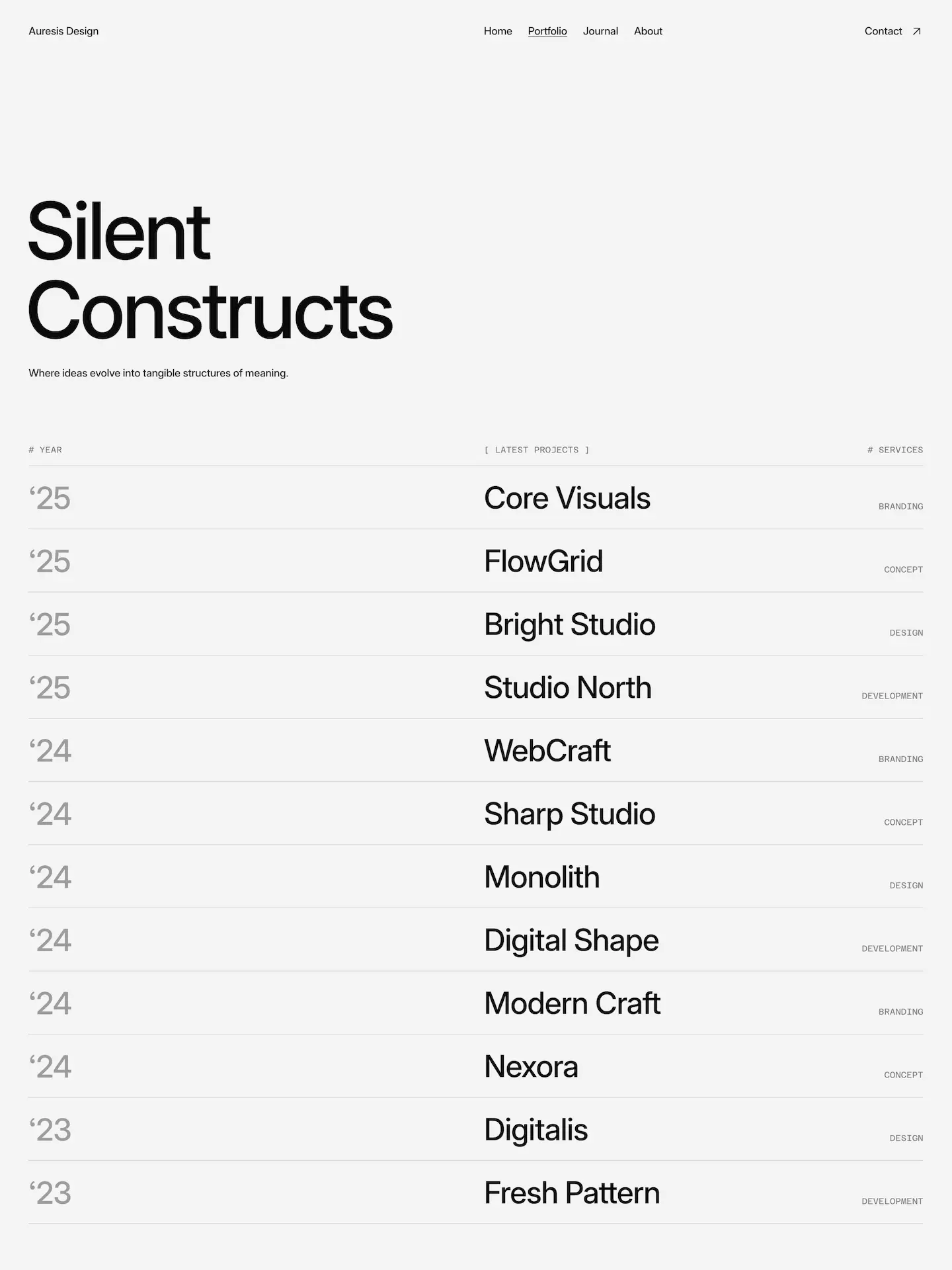This screenshot has width=952, height=1270.
Task: Click the Contact arrow icon
Action: (x=916, y=31)
